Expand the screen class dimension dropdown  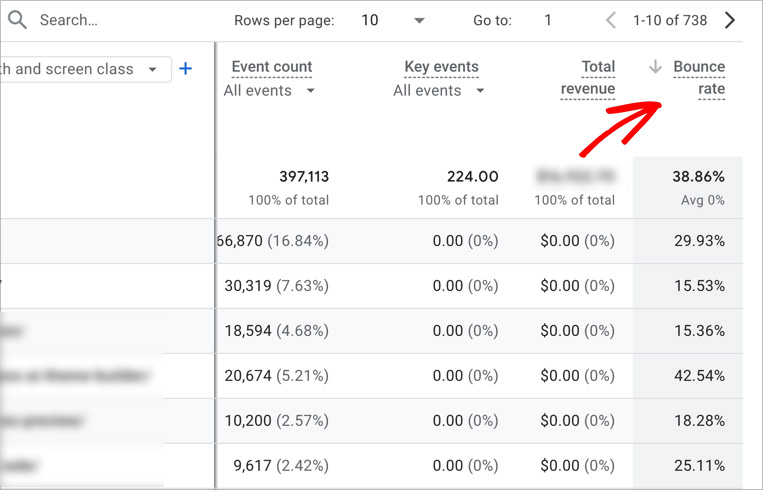pos(152,69)
